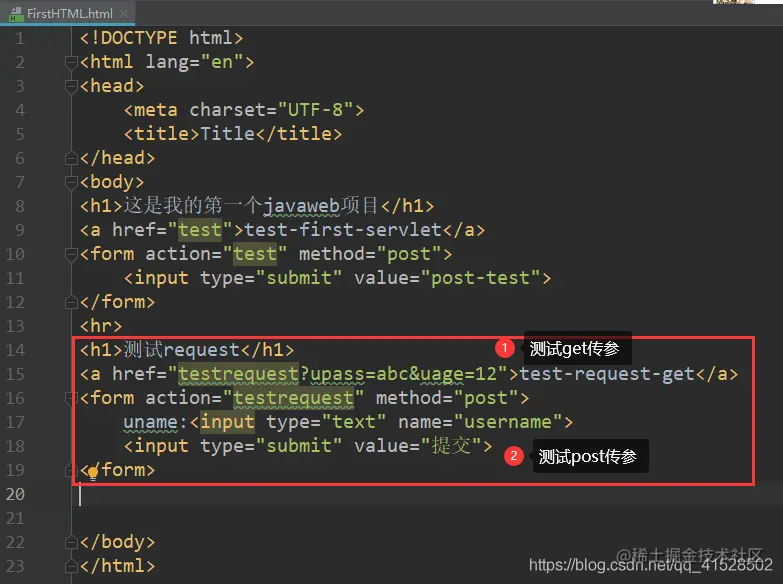Image resolution: width=783 pixels, height=584 pixels.
Task: Click the highlighted input tag on line 17
Action: point(227,422)
